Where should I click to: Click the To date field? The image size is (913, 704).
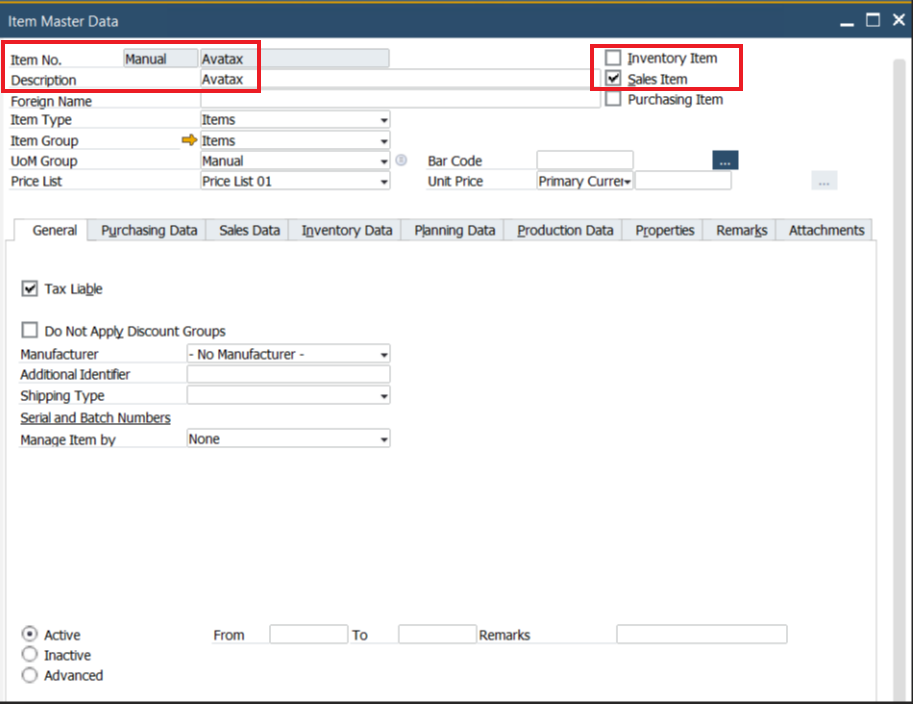click(437, 634)
